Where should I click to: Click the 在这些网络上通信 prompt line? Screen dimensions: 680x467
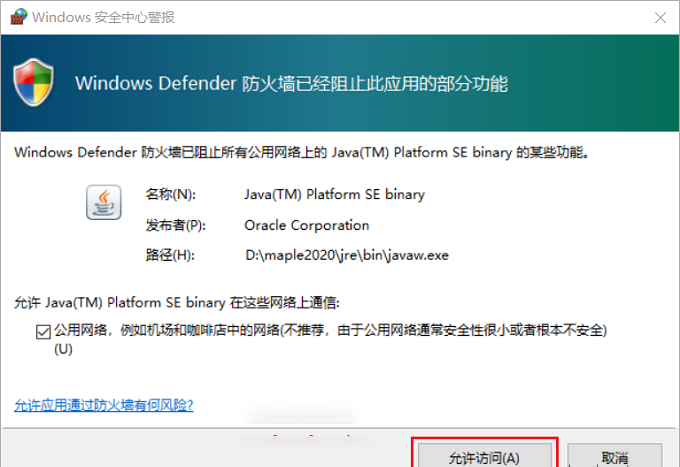tap(177, 302)
